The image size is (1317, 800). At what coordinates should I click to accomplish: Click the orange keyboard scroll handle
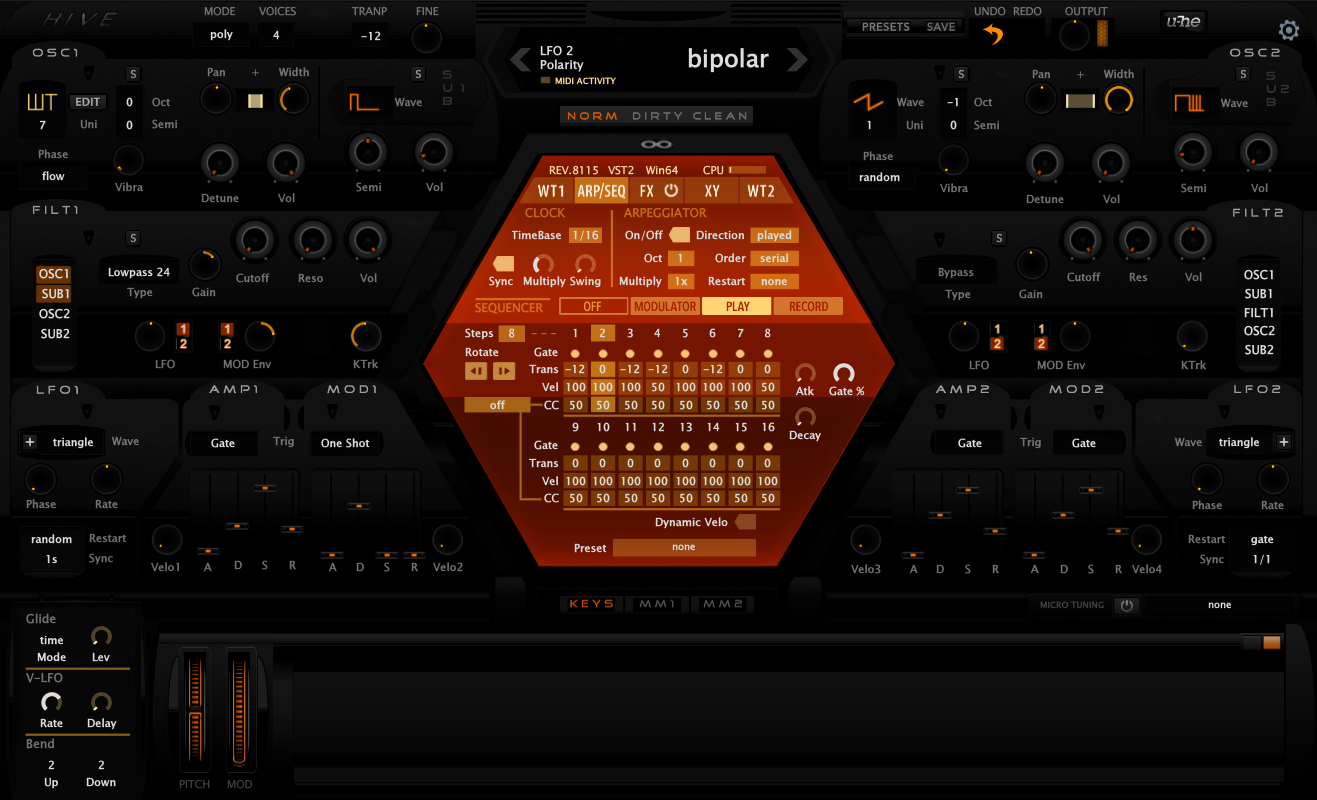[x=1271, y=642]
